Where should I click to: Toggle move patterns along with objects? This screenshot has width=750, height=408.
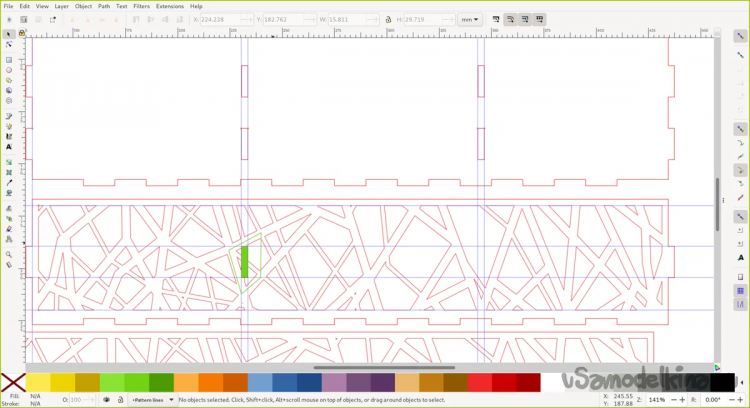[540, 19]
